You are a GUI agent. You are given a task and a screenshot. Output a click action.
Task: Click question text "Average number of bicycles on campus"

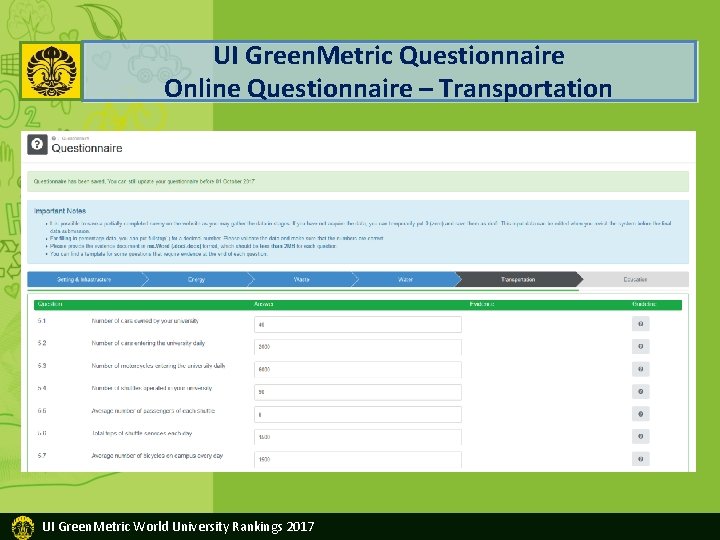[157, 456]
